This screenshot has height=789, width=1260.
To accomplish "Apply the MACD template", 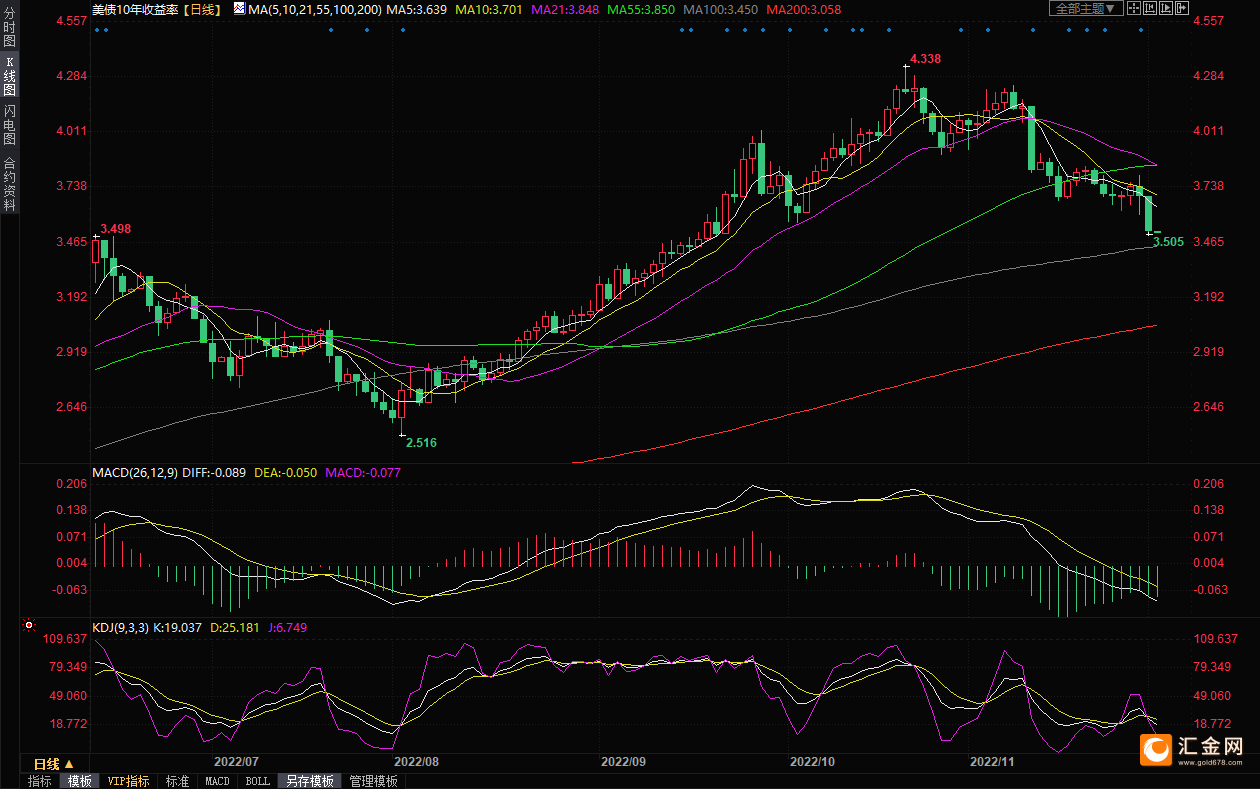I will point(217,781).
